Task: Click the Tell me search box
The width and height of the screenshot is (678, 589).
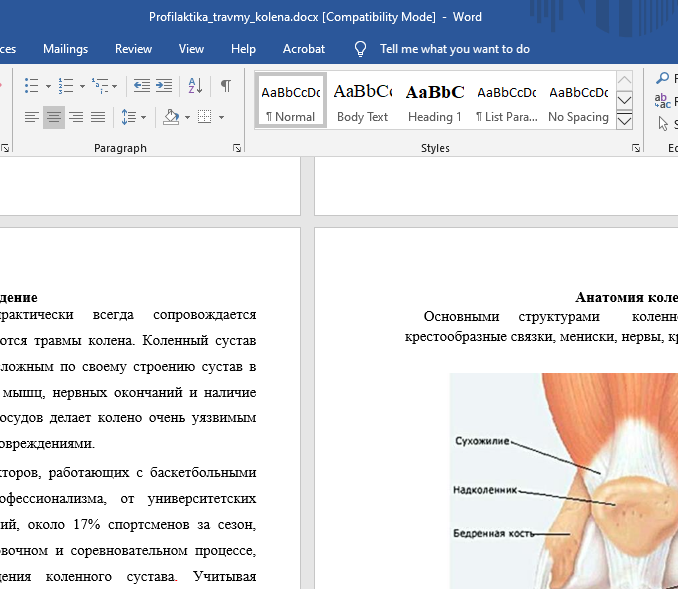Action: (454, 48)
